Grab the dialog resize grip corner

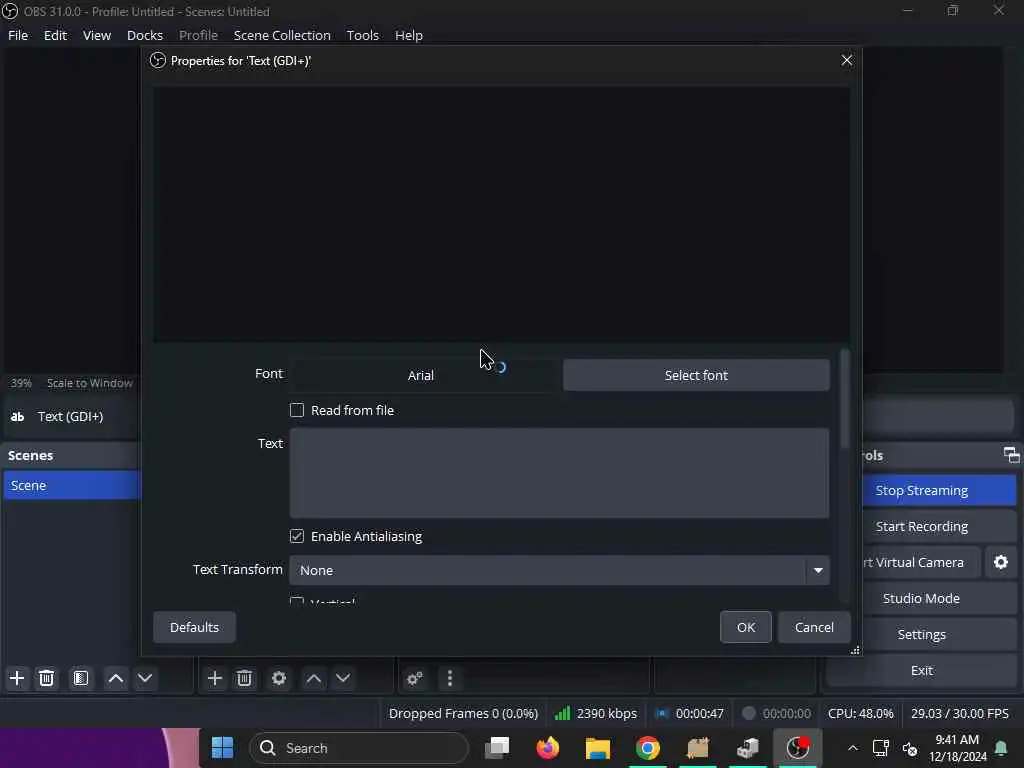pyautogui.click(x=855, y=650)
